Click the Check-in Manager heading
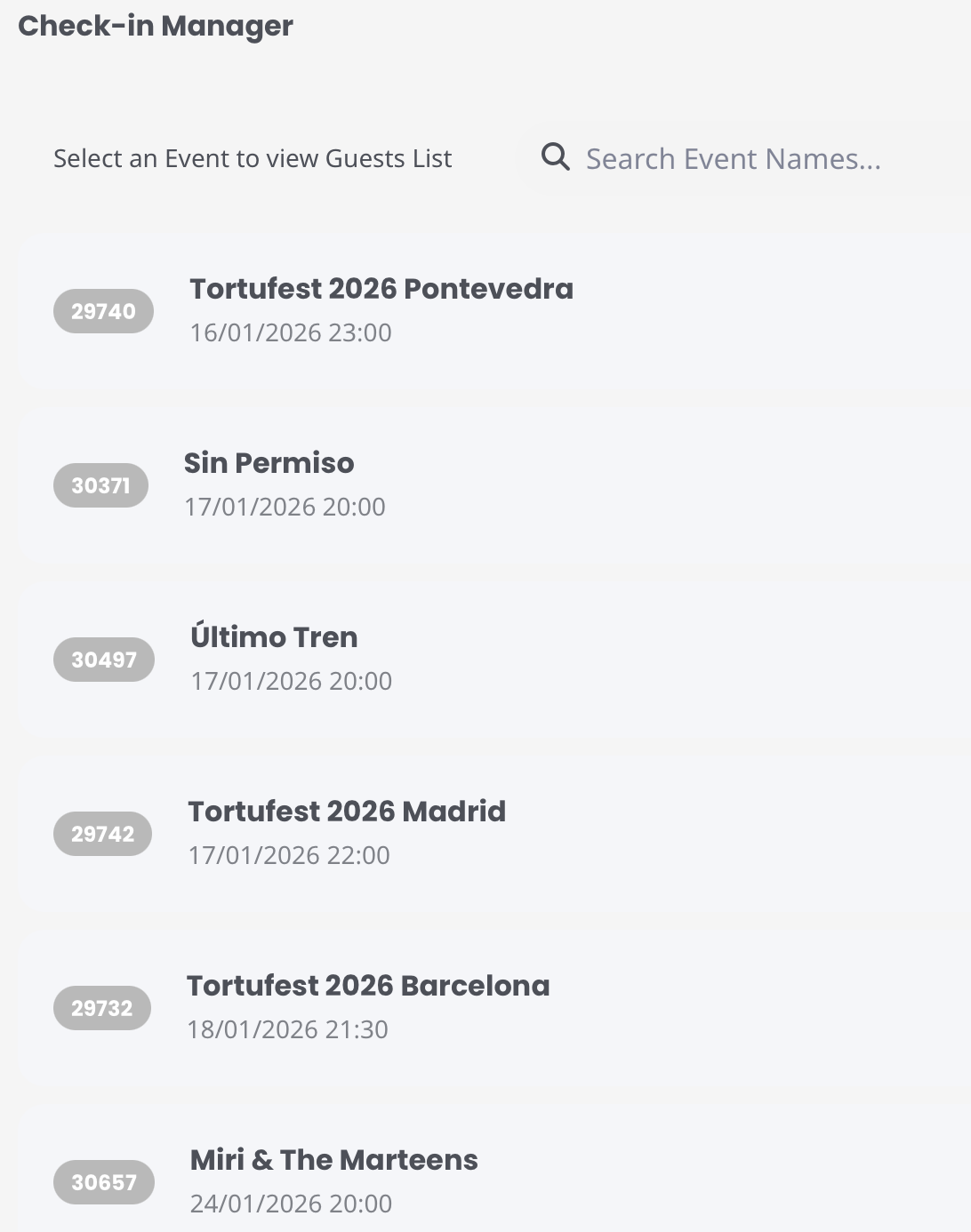Image resolution: width=971 pixels, height=1232 pixels. tap(156, 26)
